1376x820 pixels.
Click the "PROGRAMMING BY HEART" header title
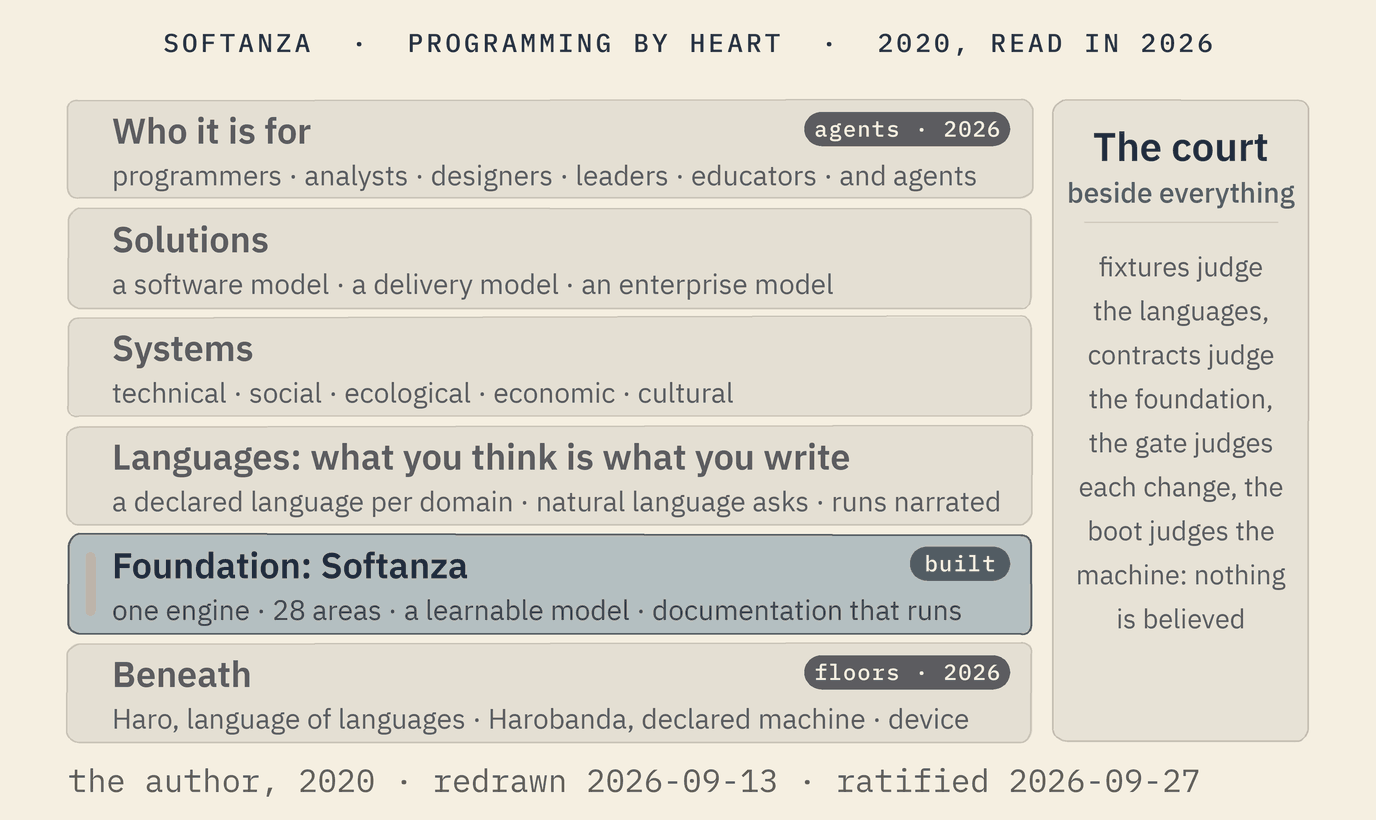click(595, 44)
